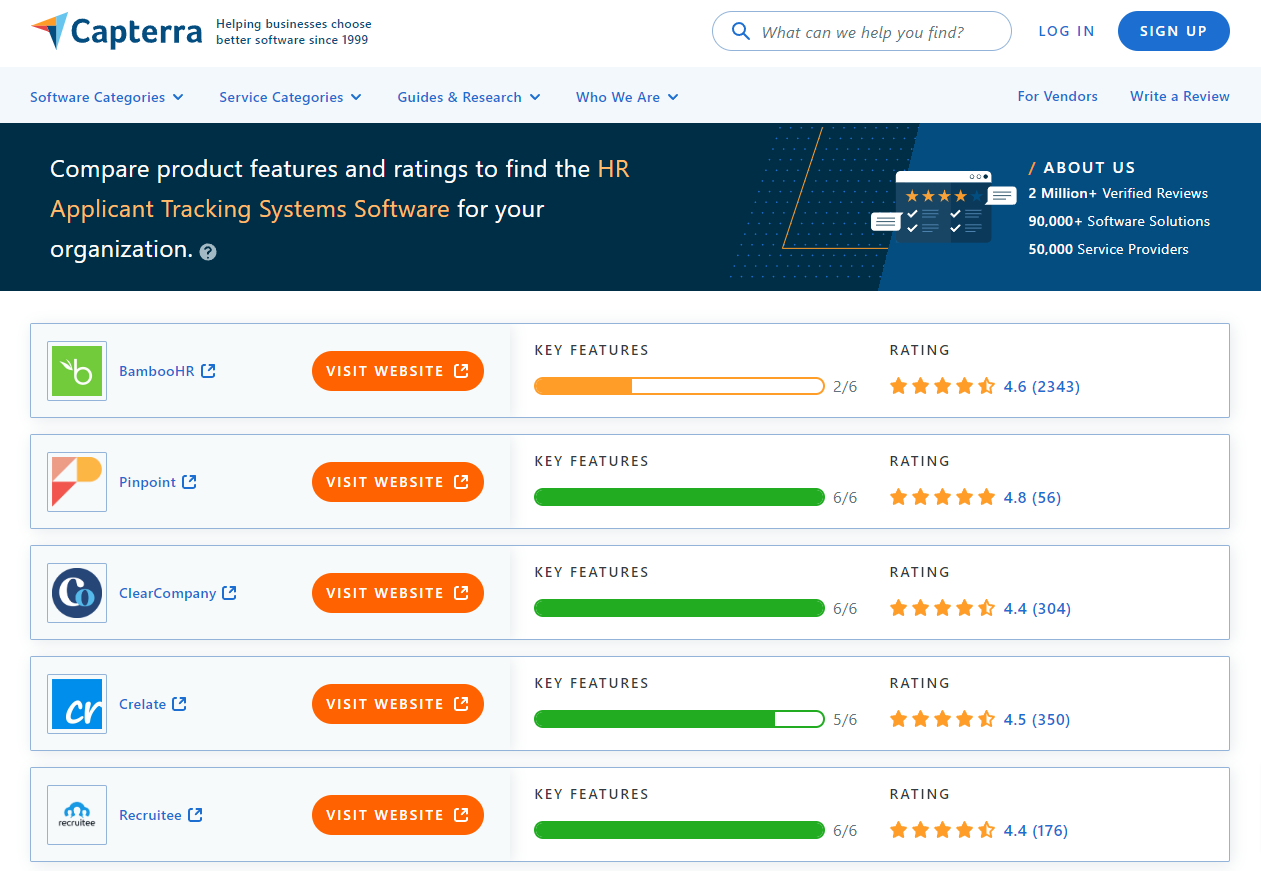The height and width of the screenshot is (871, 1261).
Task: Expand the Service Categories dropdown
Action: [x=290, y=97]
